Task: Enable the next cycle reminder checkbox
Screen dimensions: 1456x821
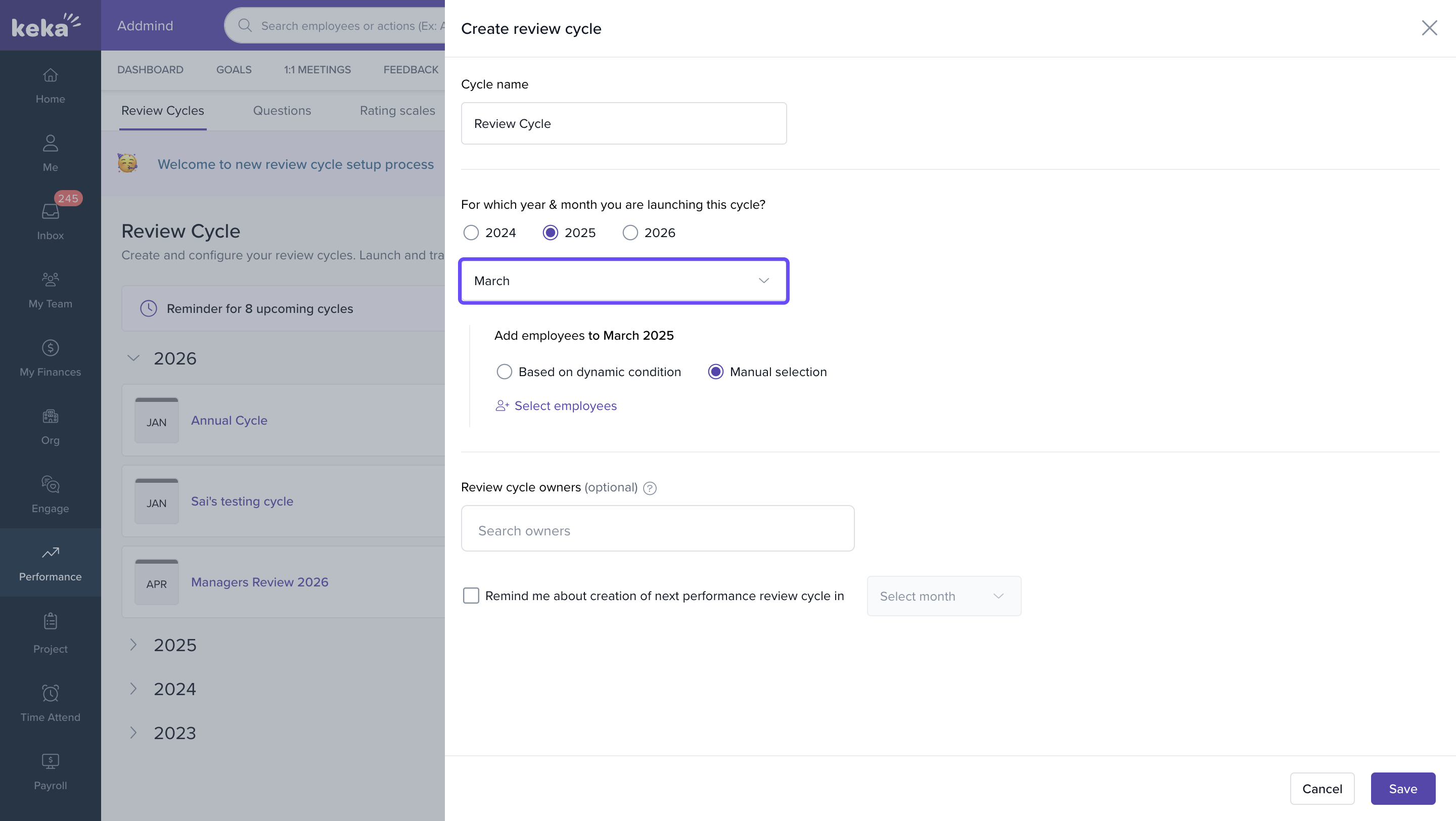Action: pyautogui.click(x=471, y=596)
